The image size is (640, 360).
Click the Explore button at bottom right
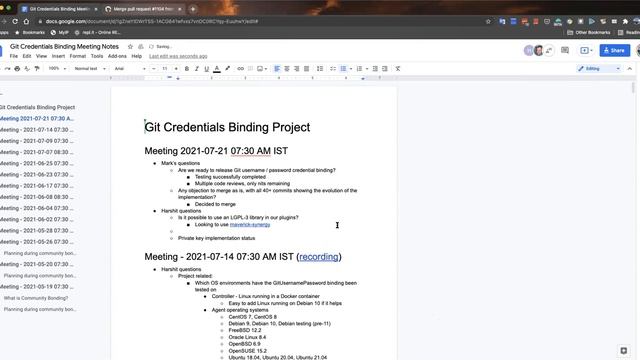tap(624, 351)
